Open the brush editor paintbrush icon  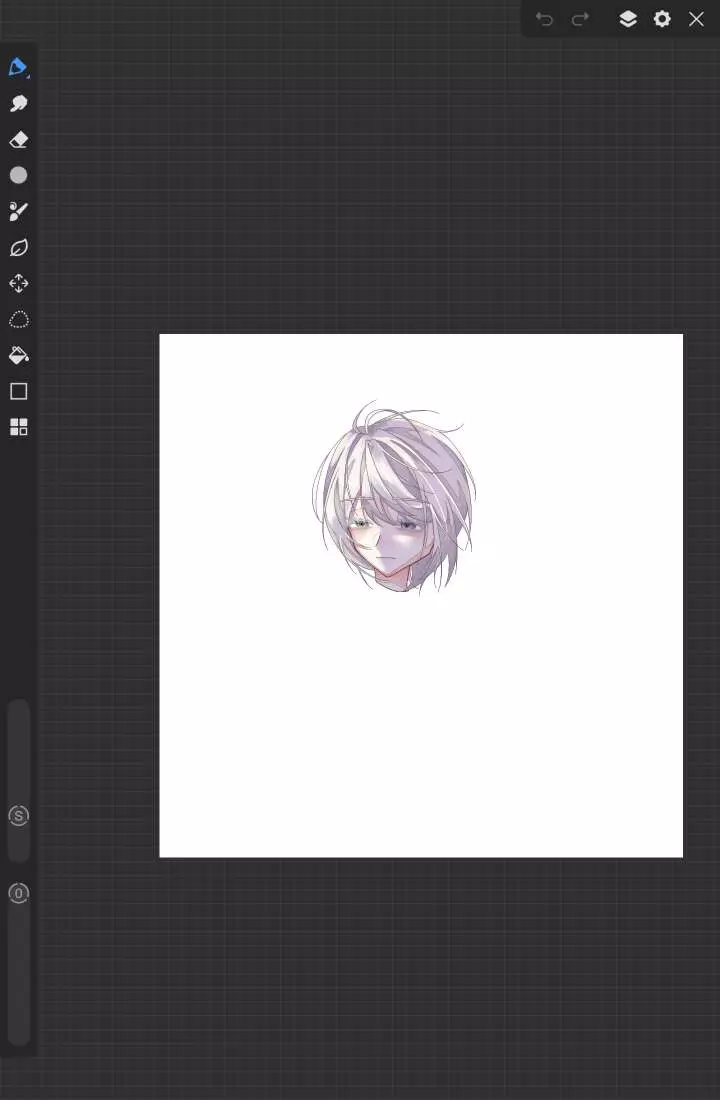pyautogui.click(x=18, y=211)
